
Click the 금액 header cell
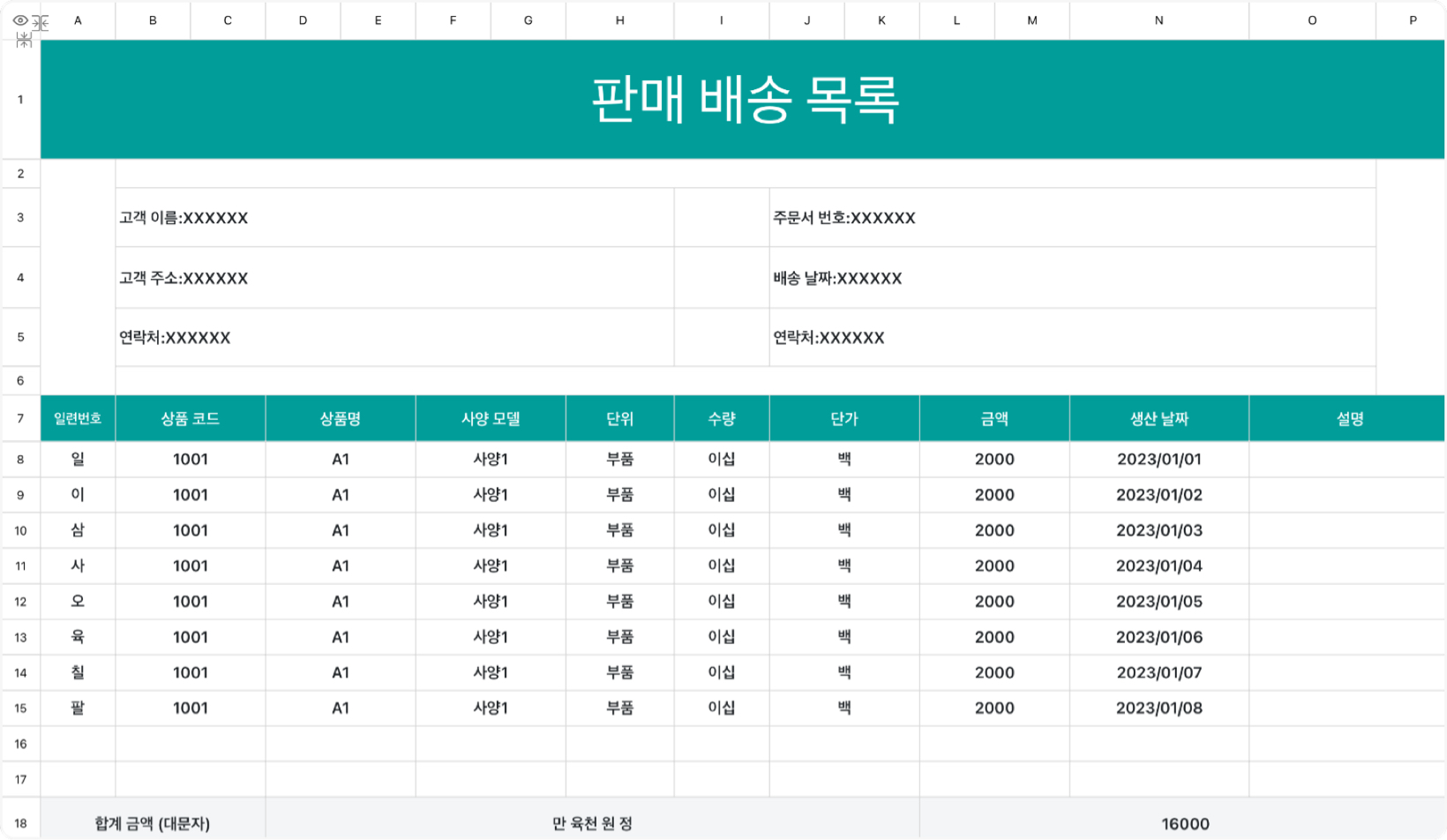coord(994,418)
